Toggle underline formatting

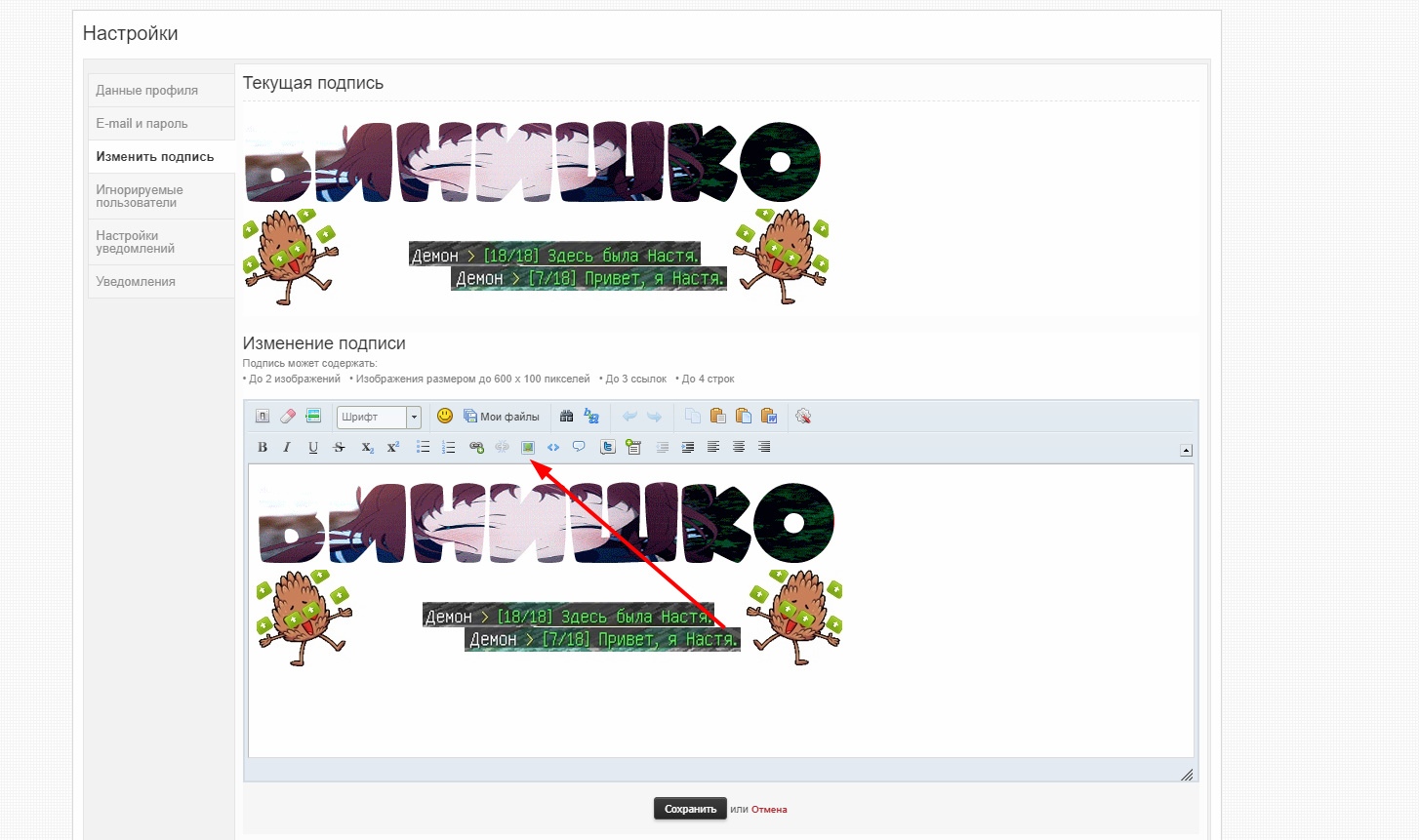pyautogui.click(x=313, y=447)
